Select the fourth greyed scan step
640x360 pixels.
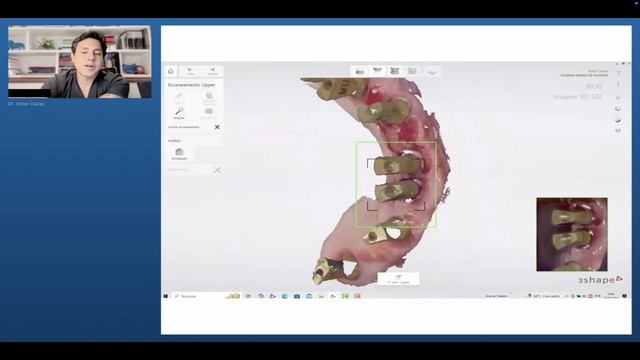pos(412,71)
